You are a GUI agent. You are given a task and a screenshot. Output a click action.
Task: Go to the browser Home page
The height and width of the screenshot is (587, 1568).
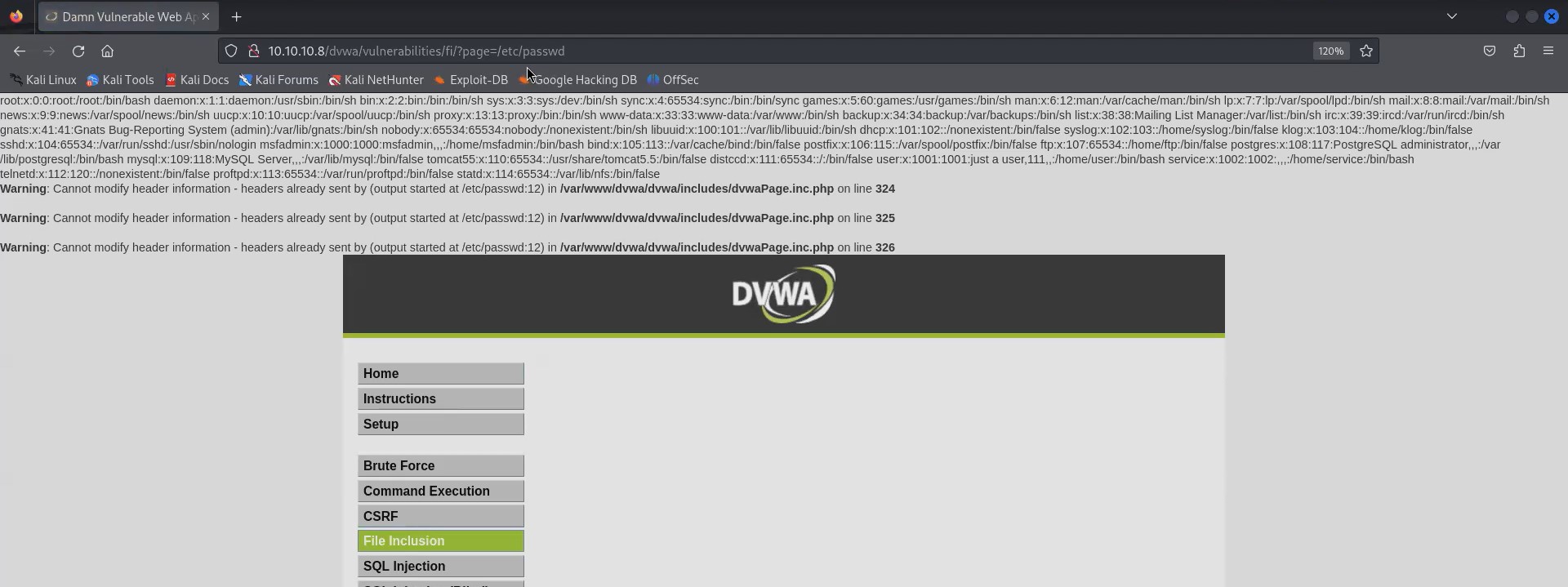tap(107, 51)
